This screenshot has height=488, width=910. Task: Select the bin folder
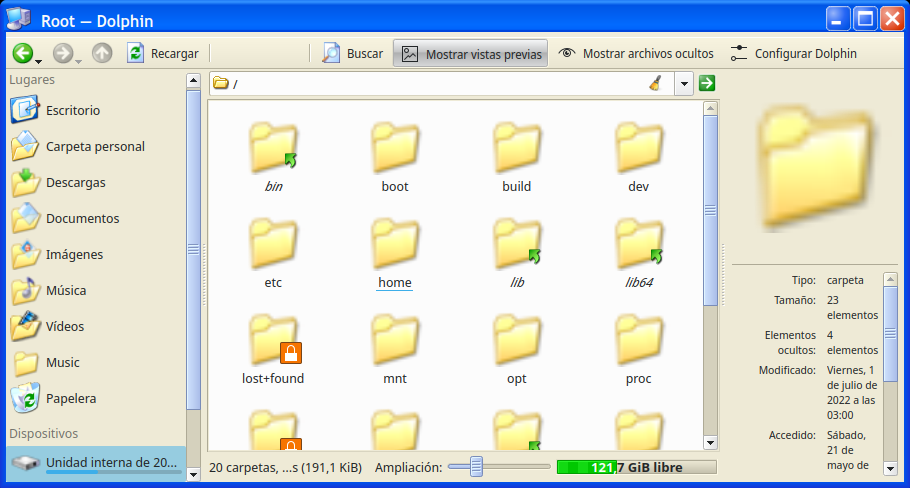(x=273, y=158)
